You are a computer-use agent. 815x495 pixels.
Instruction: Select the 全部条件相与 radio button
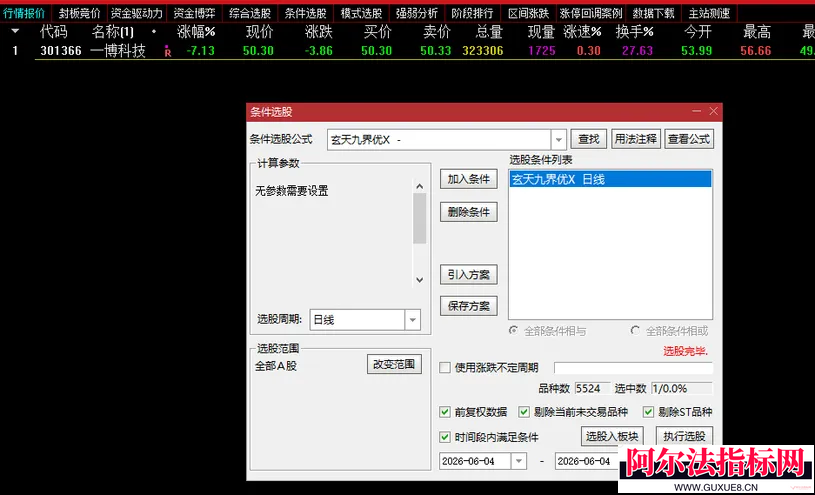(x=514, y=331)
